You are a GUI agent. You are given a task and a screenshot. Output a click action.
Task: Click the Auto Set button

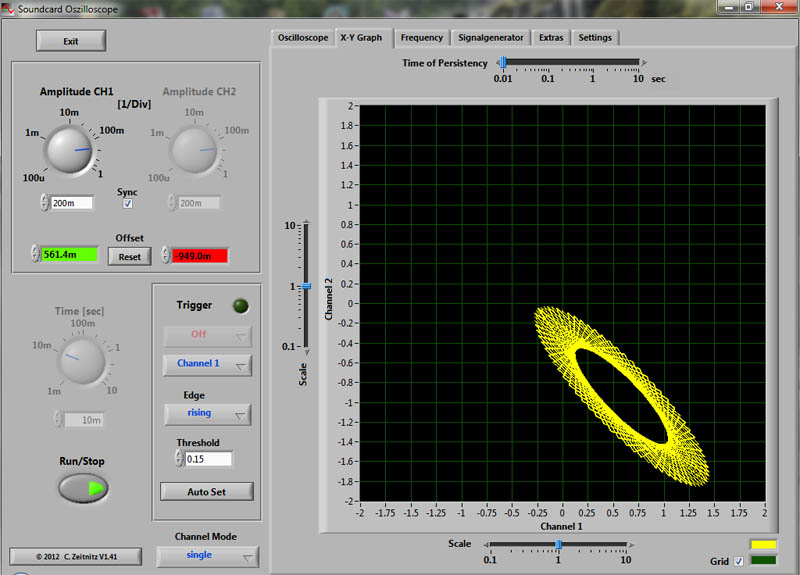[x=207, y=492]
